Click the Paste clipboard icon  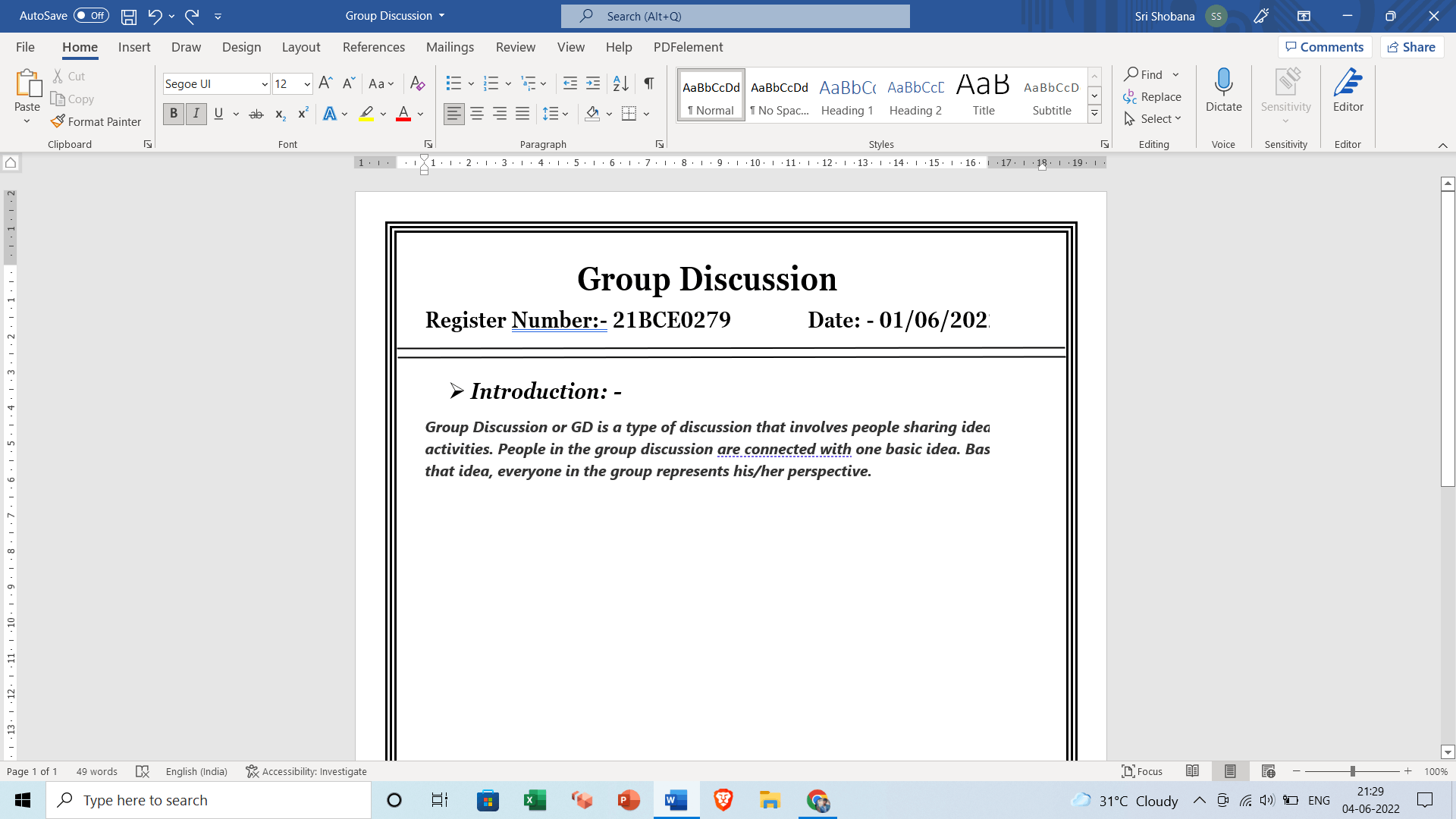[x=27, y=84]
